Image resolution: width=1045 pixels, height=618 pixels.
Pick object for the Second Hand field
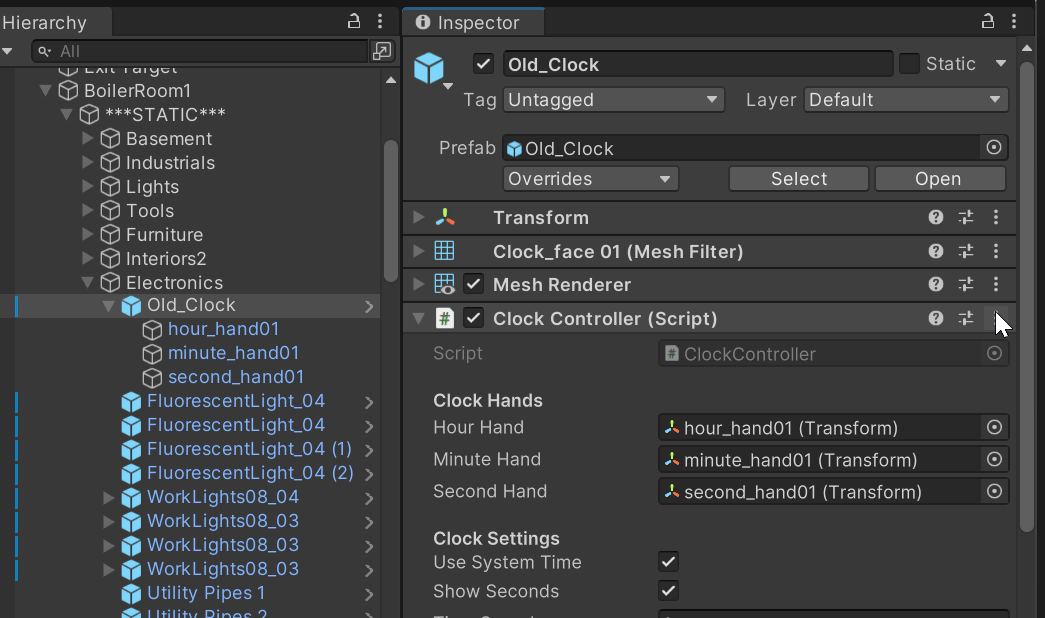click(994, 491)
